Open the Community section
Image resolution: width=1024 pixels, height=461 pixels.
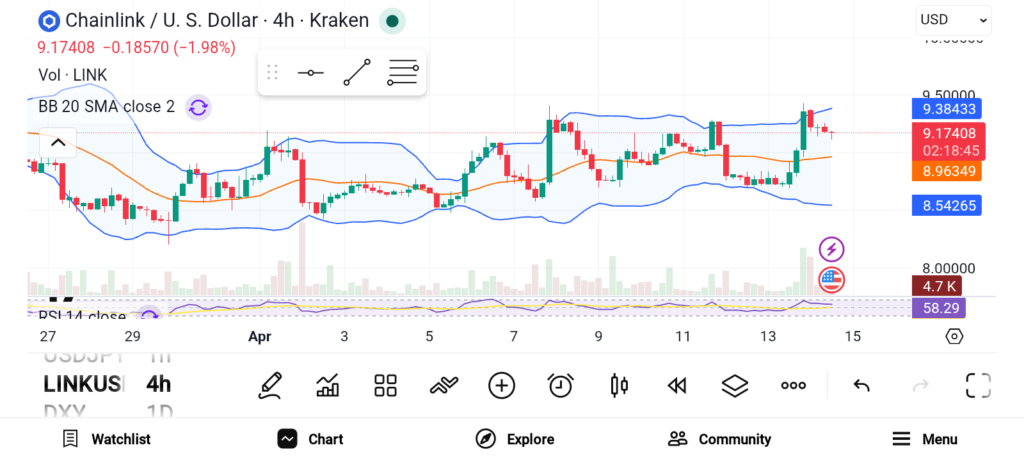click(719, 439)
